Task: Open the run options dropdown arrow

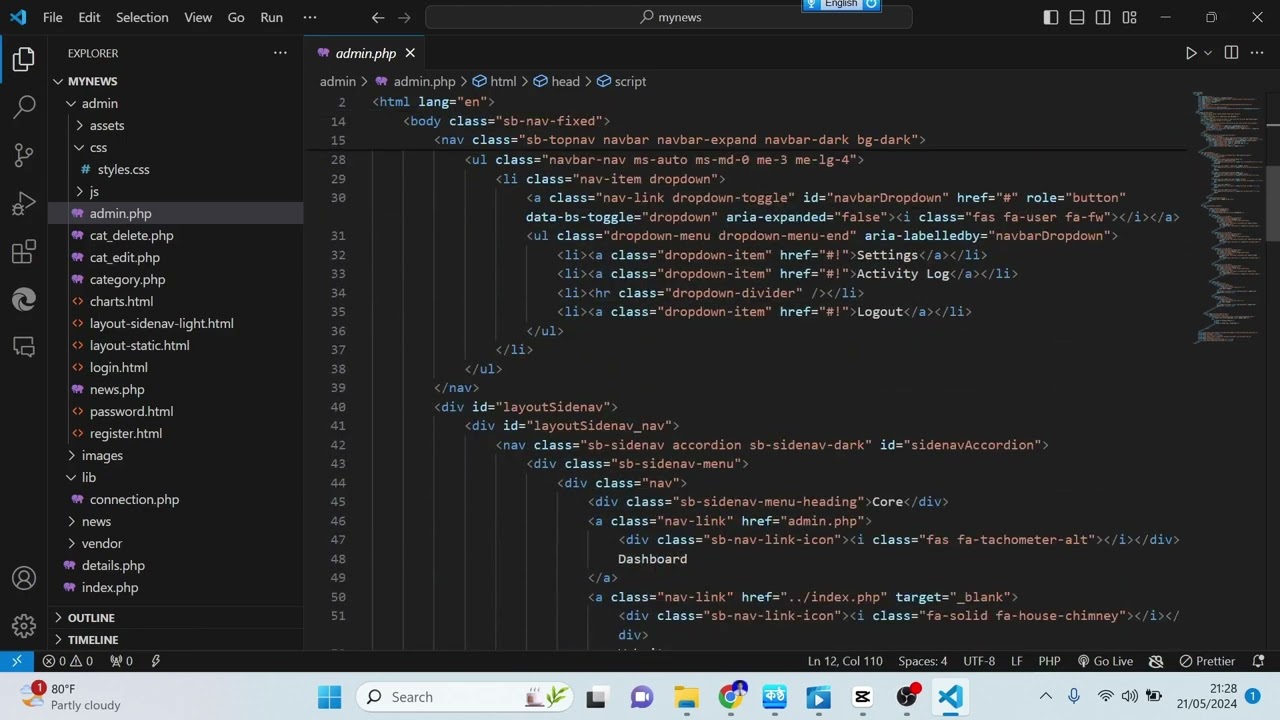Action: 1208,53
